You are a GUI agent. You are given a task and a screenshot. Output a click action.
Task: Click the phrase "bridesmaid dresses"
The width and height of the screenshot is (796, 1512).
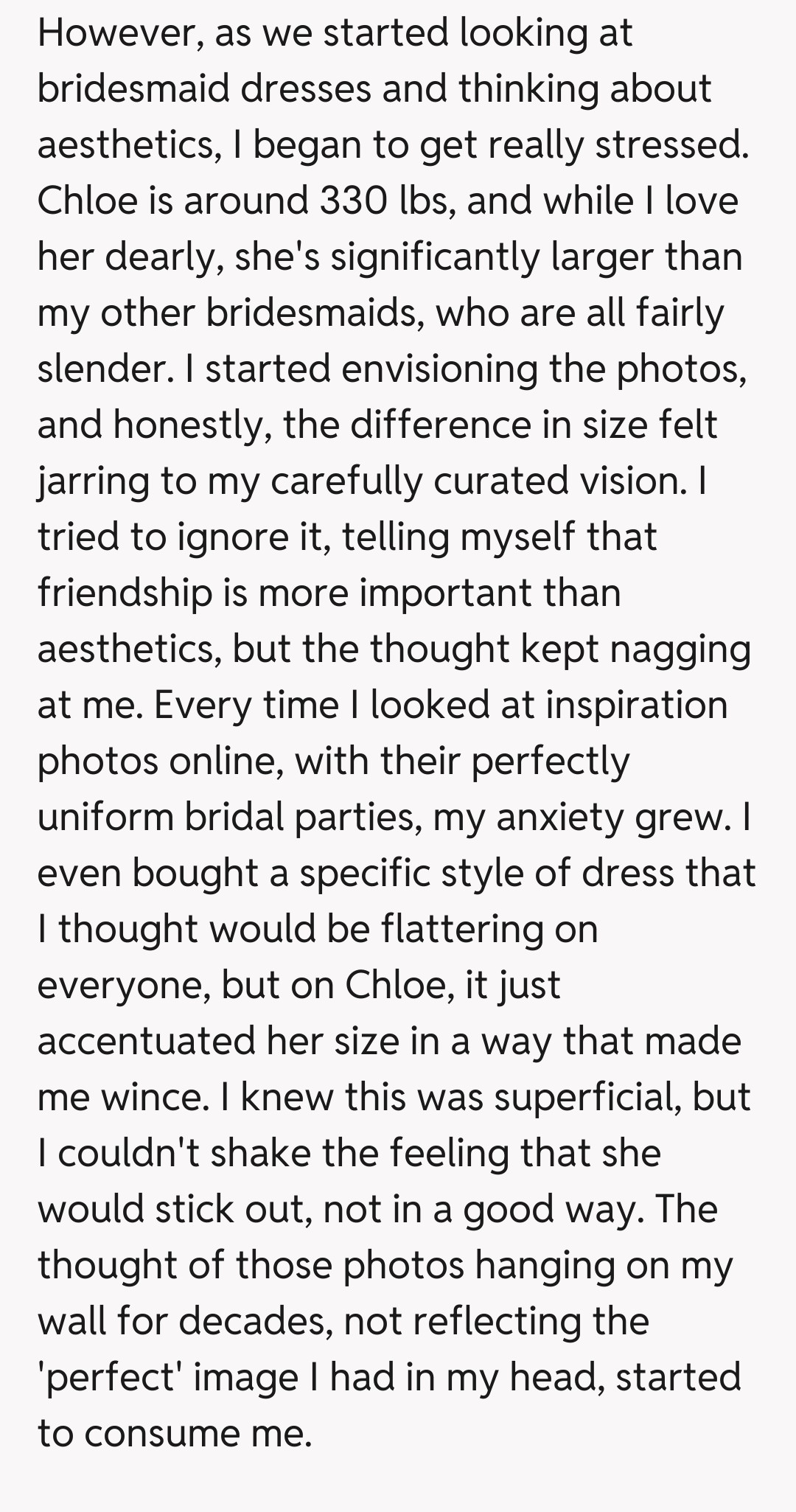pos(204,89)
